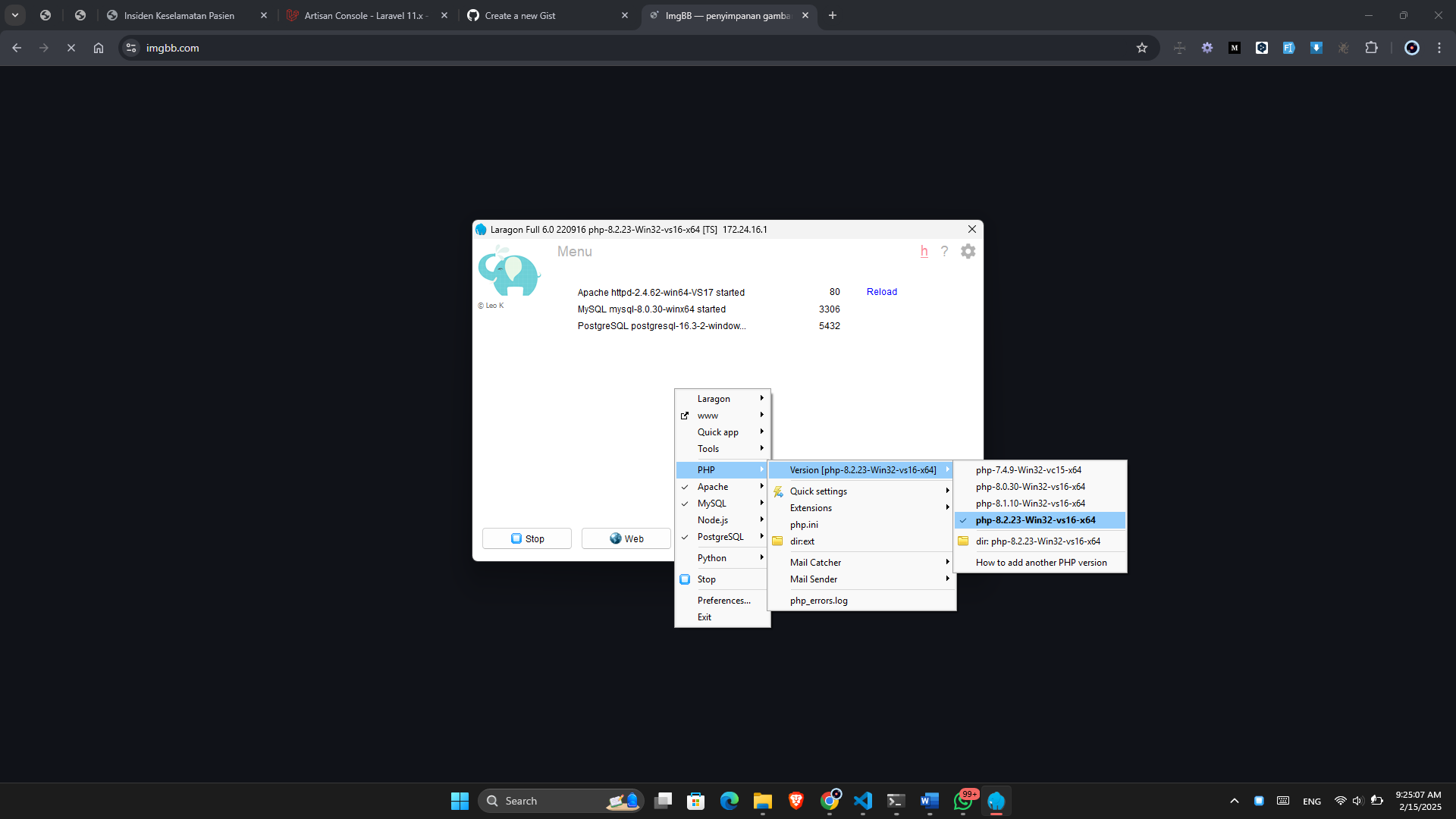Expand the www submenu
The height and width of the screenshot is (819, 1456).
(722, 416)
